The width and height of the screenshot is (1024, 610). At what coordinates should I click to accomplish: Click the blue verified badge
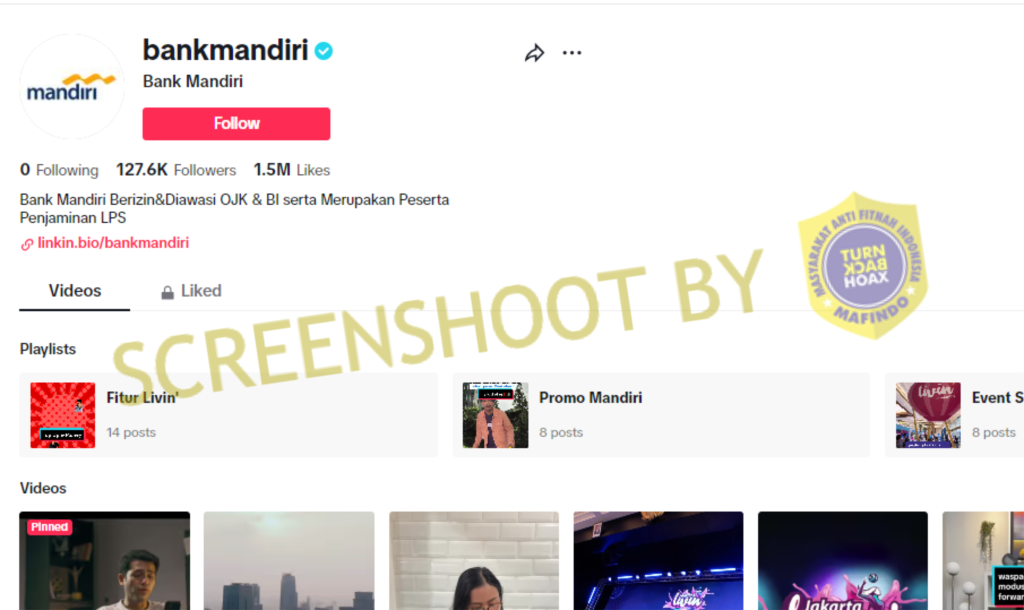click(323, 50)
